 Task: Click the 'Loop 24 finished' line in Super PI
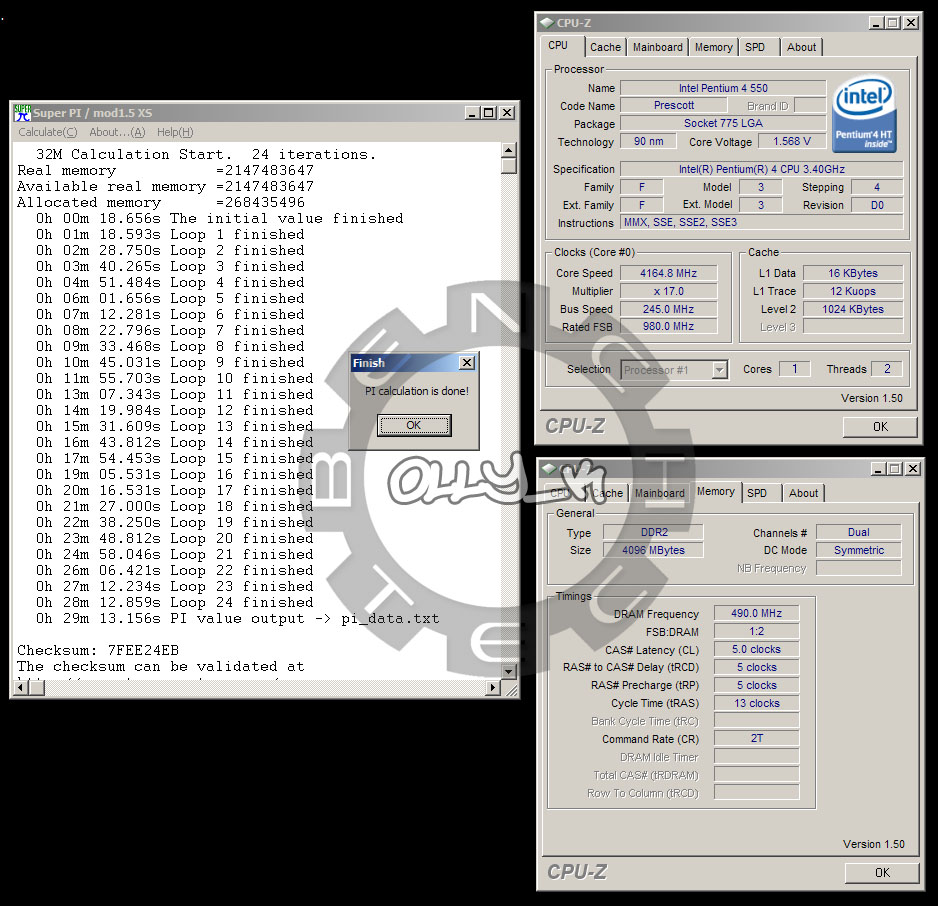(x=175, y=603)
